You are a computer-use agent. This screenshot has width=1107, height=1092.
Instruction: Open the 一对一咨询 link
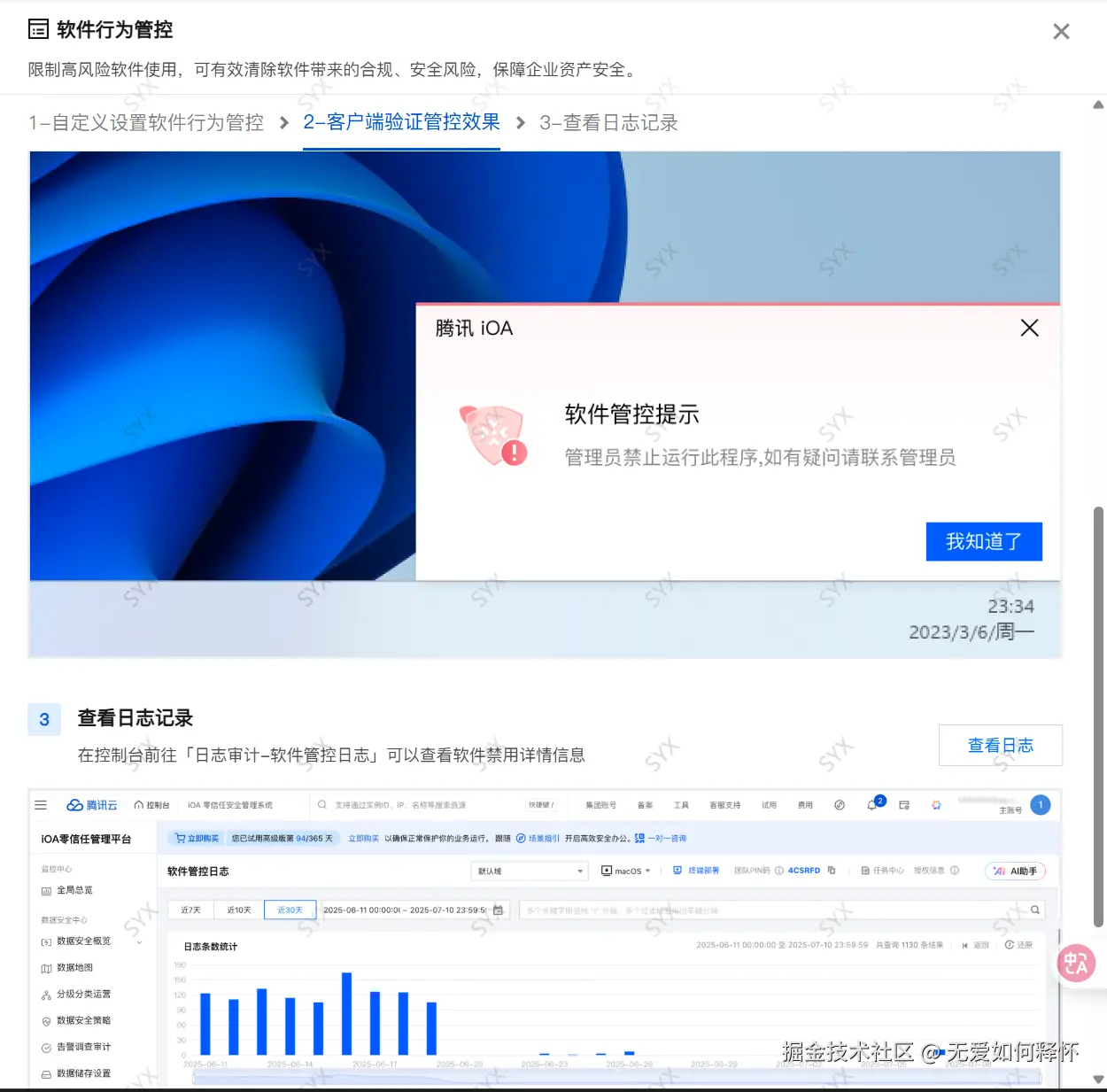pyautogui.click(x=661, y=838)
